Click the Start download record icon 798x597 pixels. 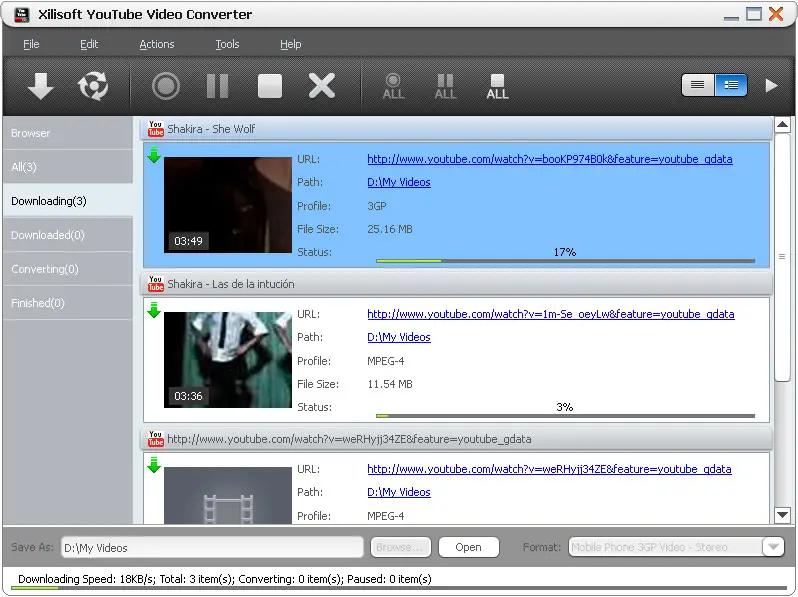166,86
